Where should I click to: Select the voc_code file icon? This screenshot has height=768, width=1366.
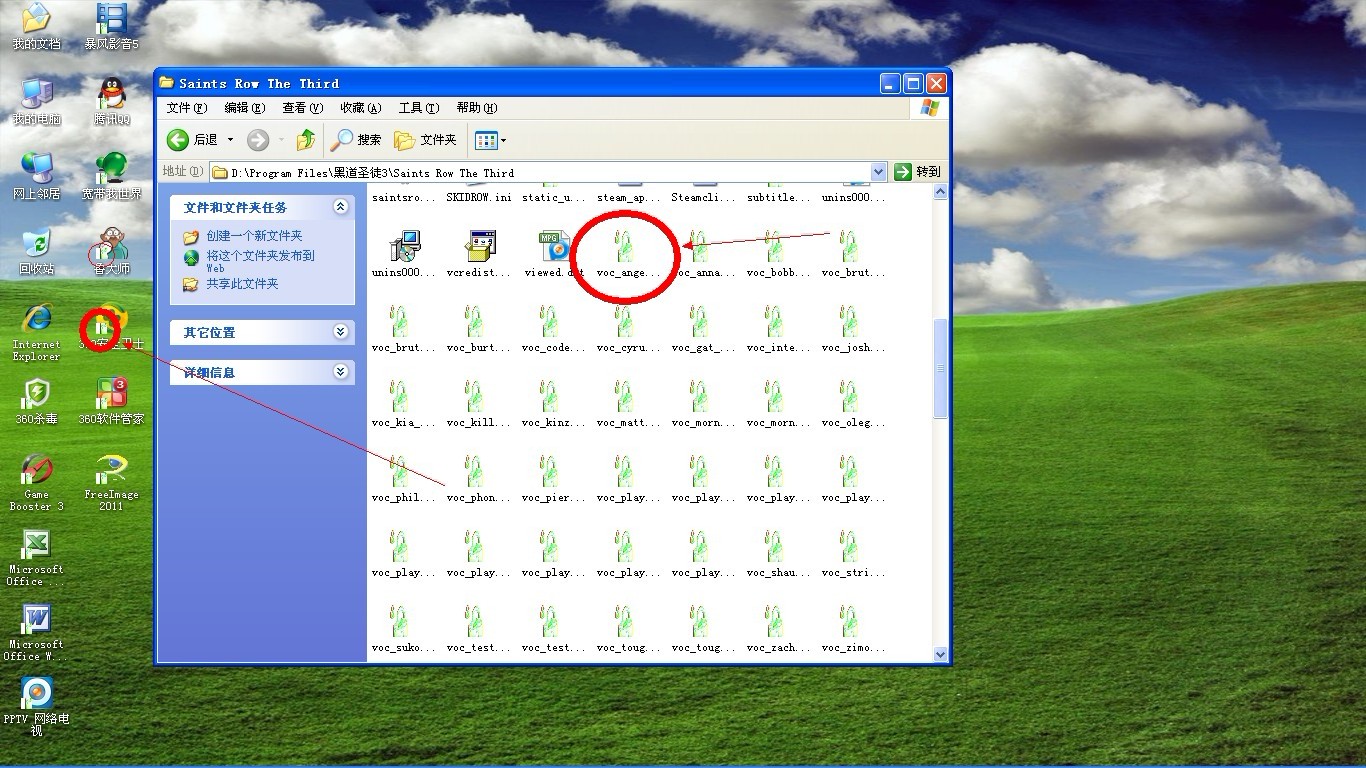point(549,320)
